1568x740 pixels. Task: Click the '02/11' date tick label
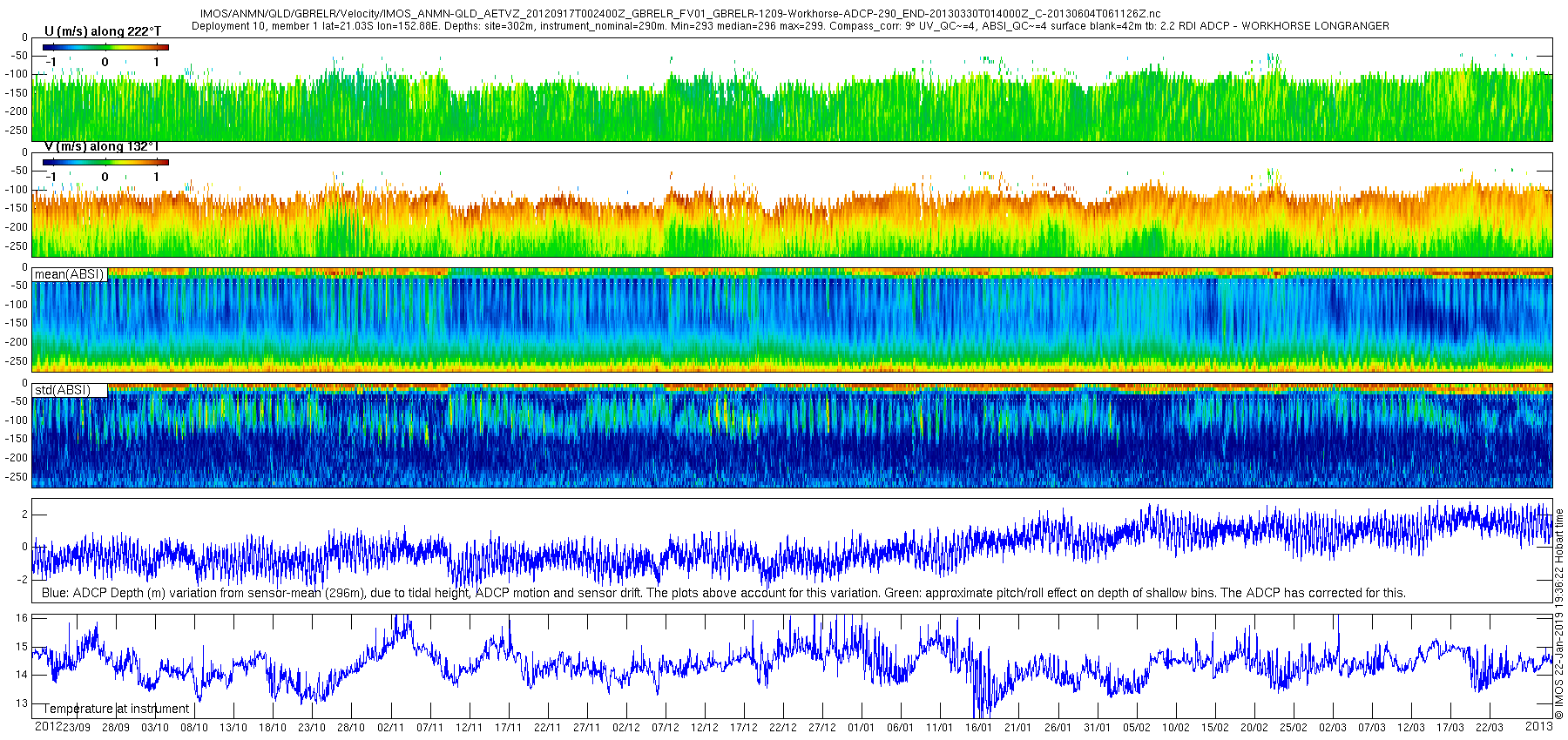(390, 728)
